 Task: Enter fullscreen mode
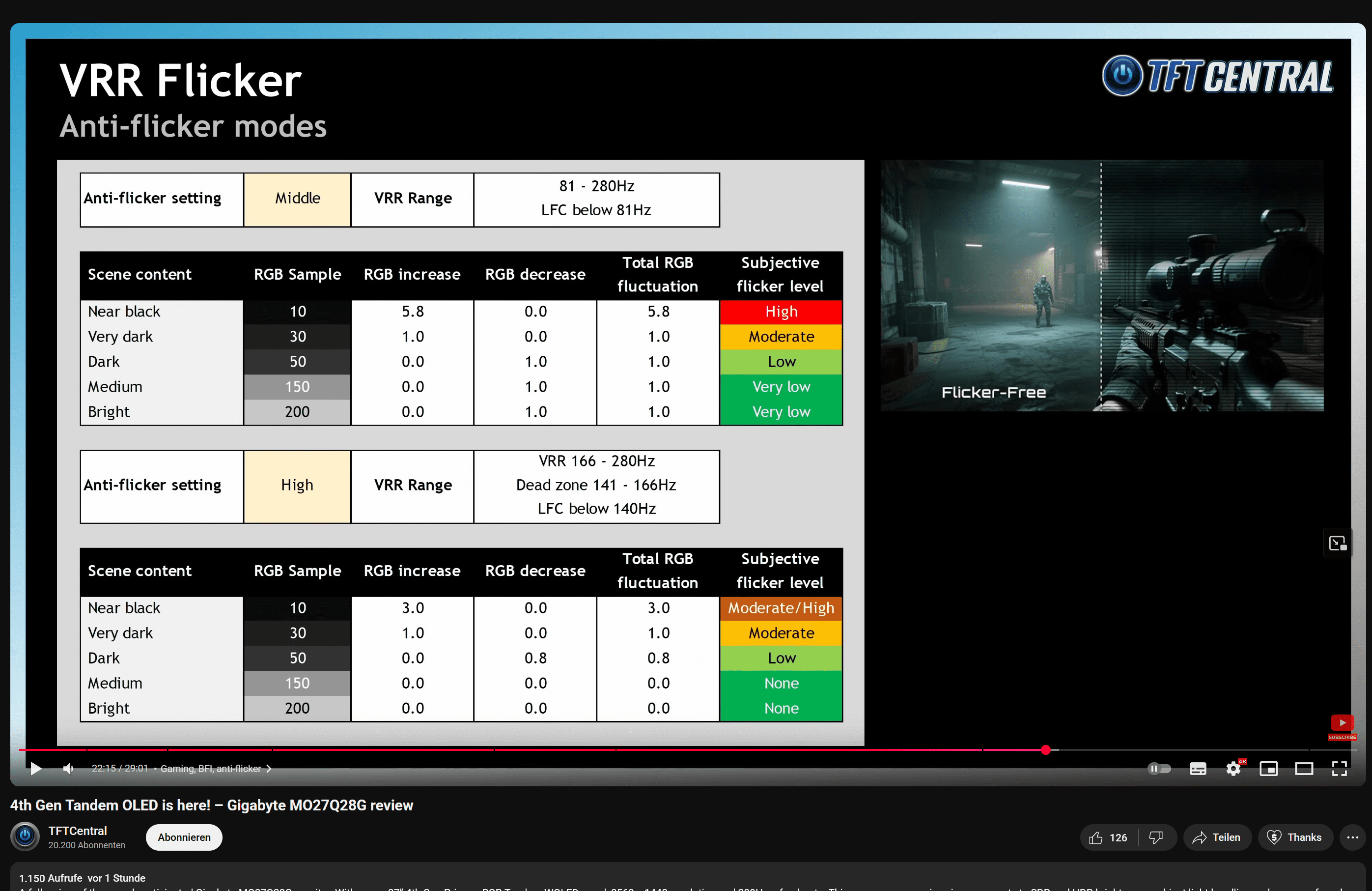tap(1339, 768)
